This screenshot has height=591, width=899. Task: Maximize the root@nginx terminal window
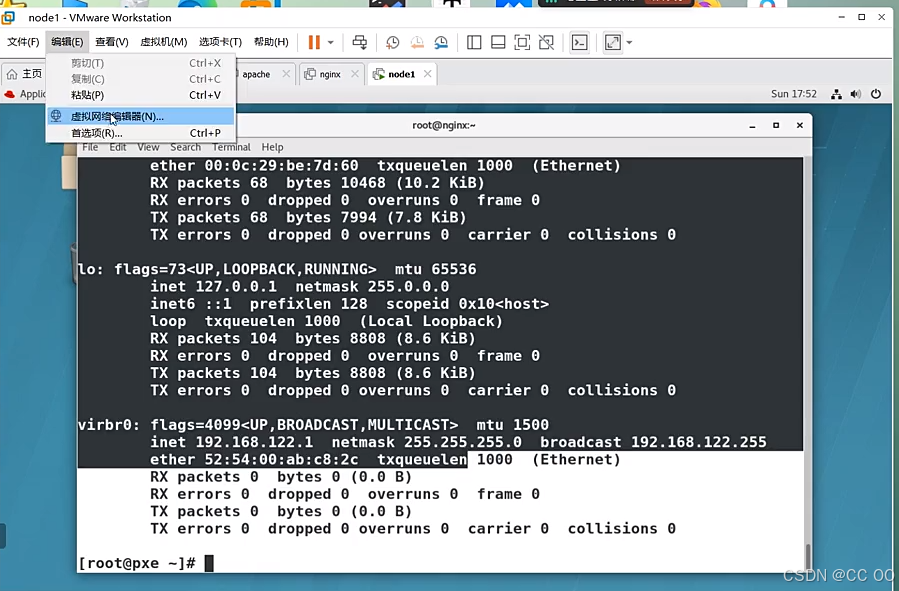(x=776, y=126)
